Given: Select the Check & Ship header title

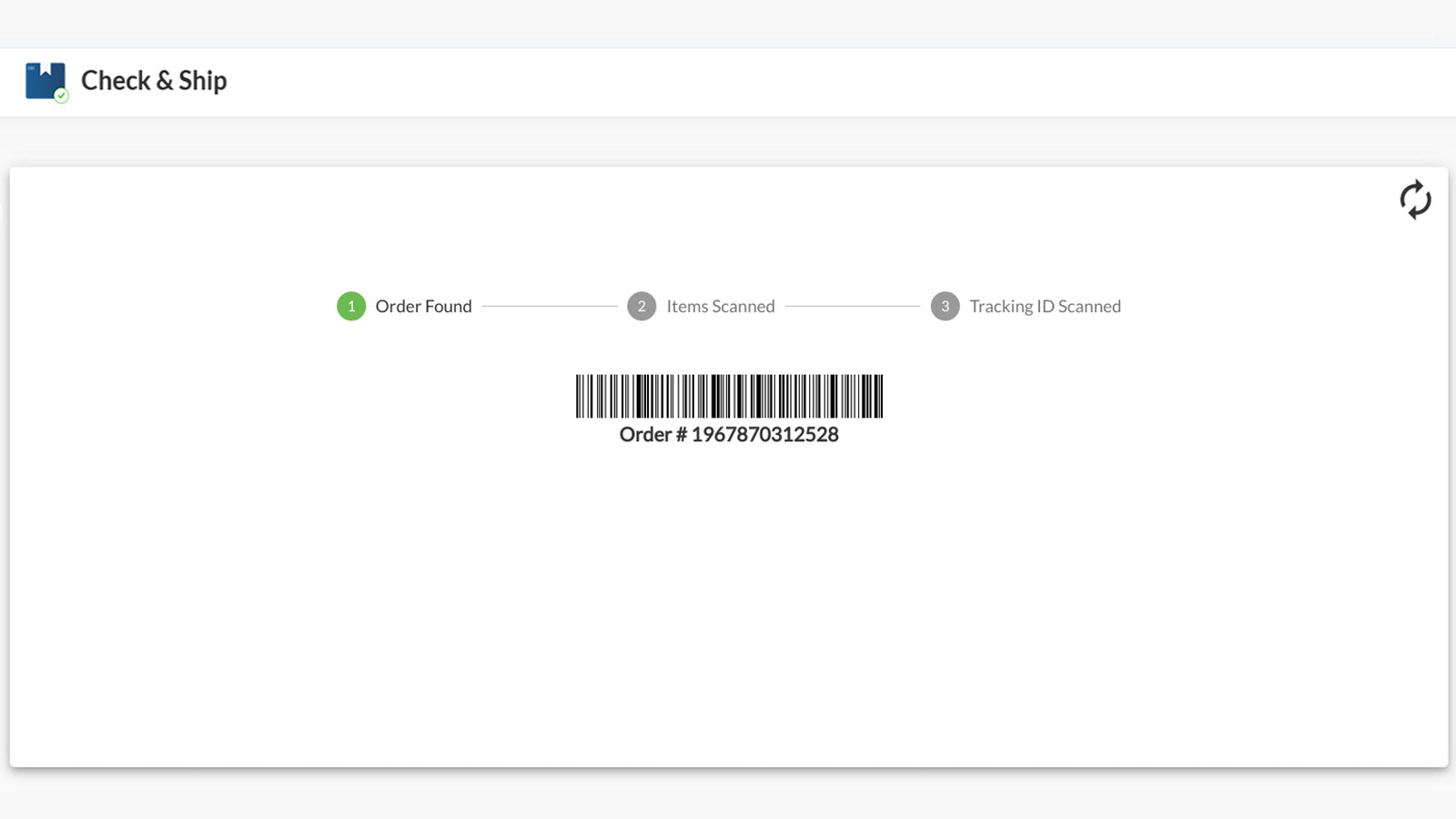Looking at the screenshot, I should tap(155, 81).
